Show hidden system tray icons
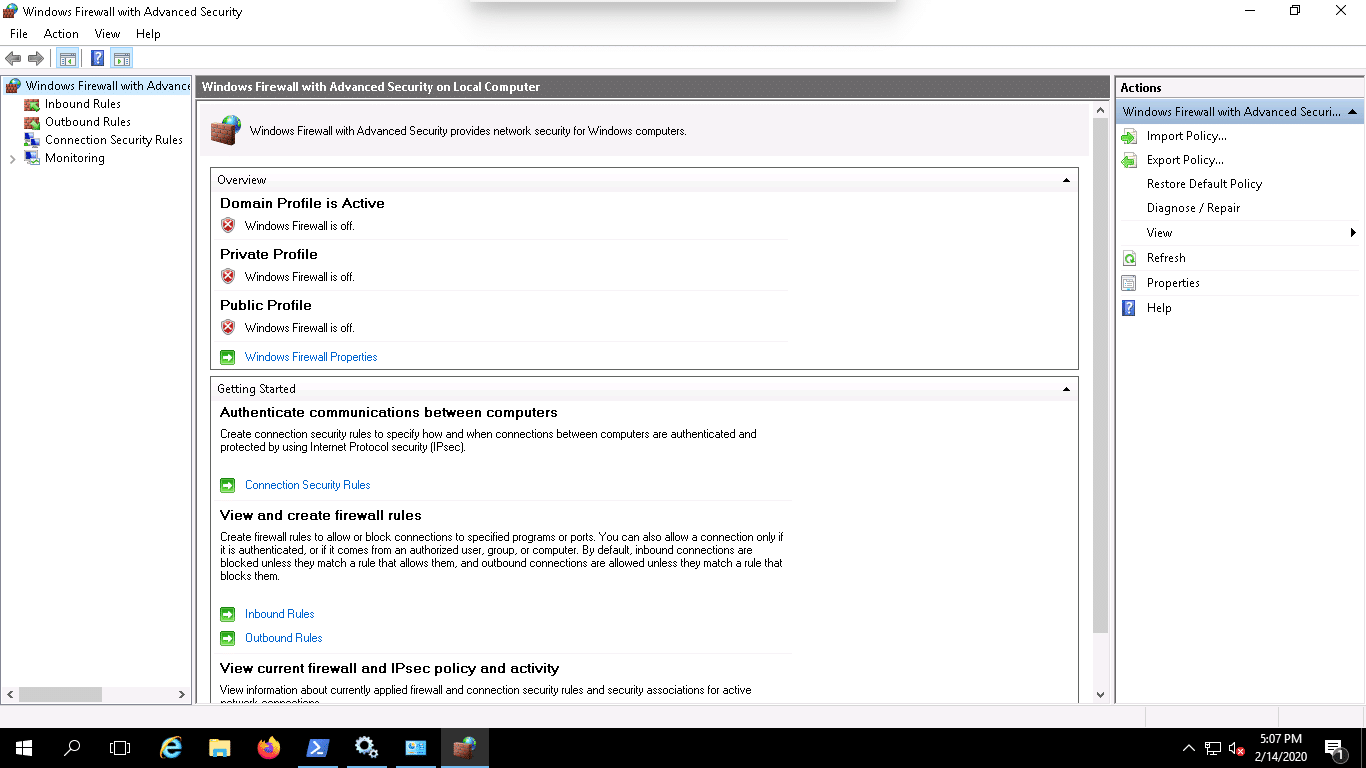 [1189, 748]
